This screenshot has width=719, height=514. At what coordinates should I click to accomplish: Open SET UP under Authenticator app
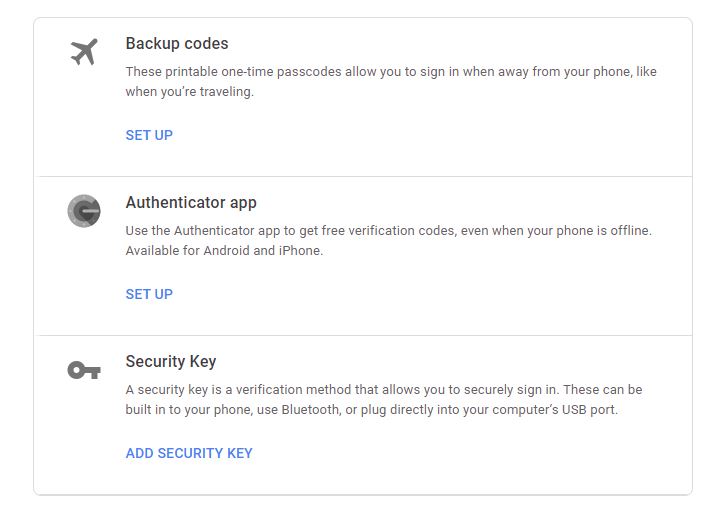click(149, 294)
